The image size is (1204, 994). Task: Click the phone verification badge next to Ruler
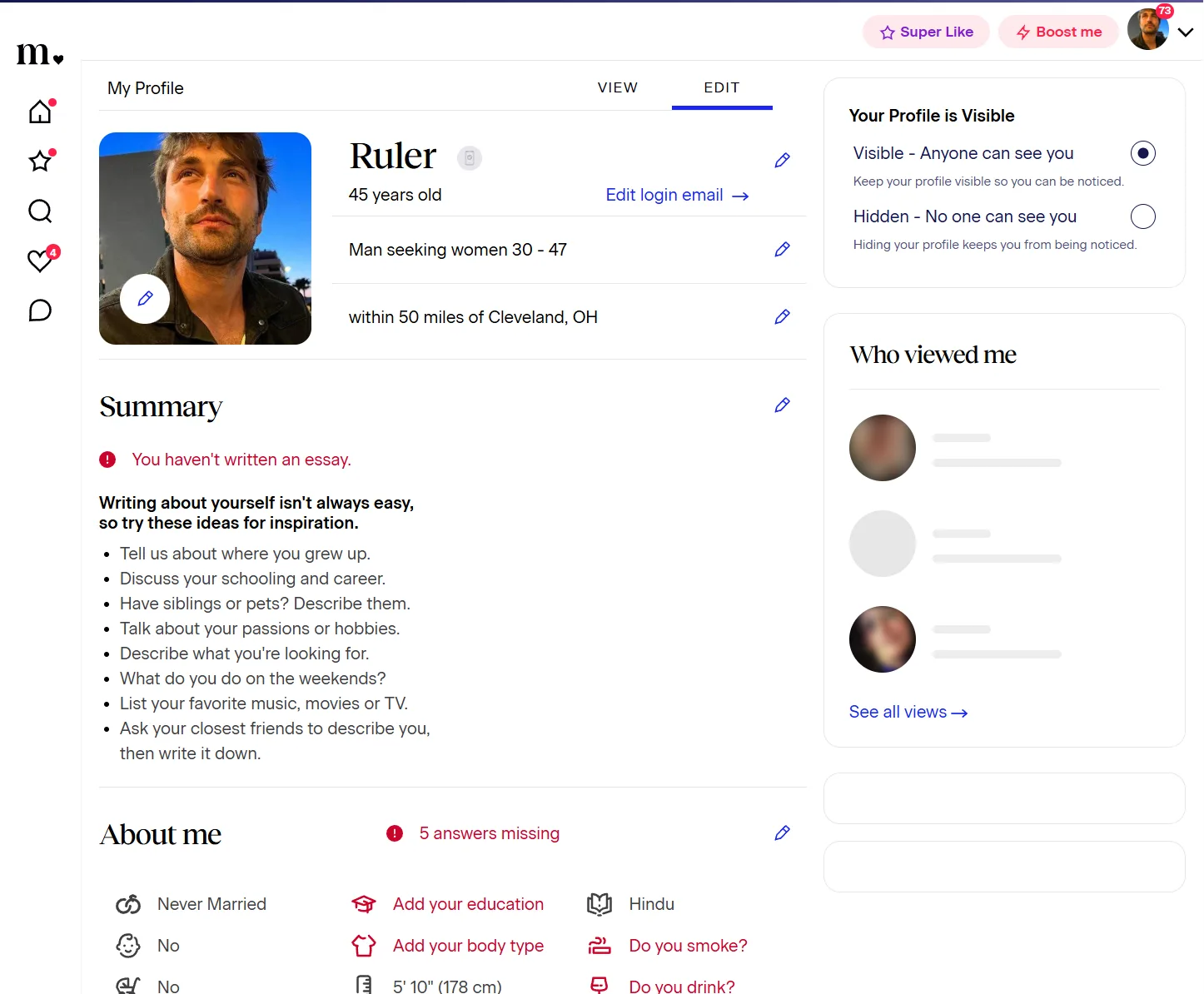(470, 157)
